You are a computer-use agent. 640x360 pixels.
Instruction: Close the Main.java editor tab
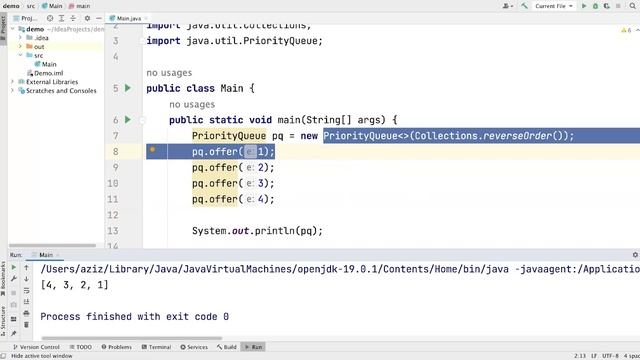(x=146, y=18)
